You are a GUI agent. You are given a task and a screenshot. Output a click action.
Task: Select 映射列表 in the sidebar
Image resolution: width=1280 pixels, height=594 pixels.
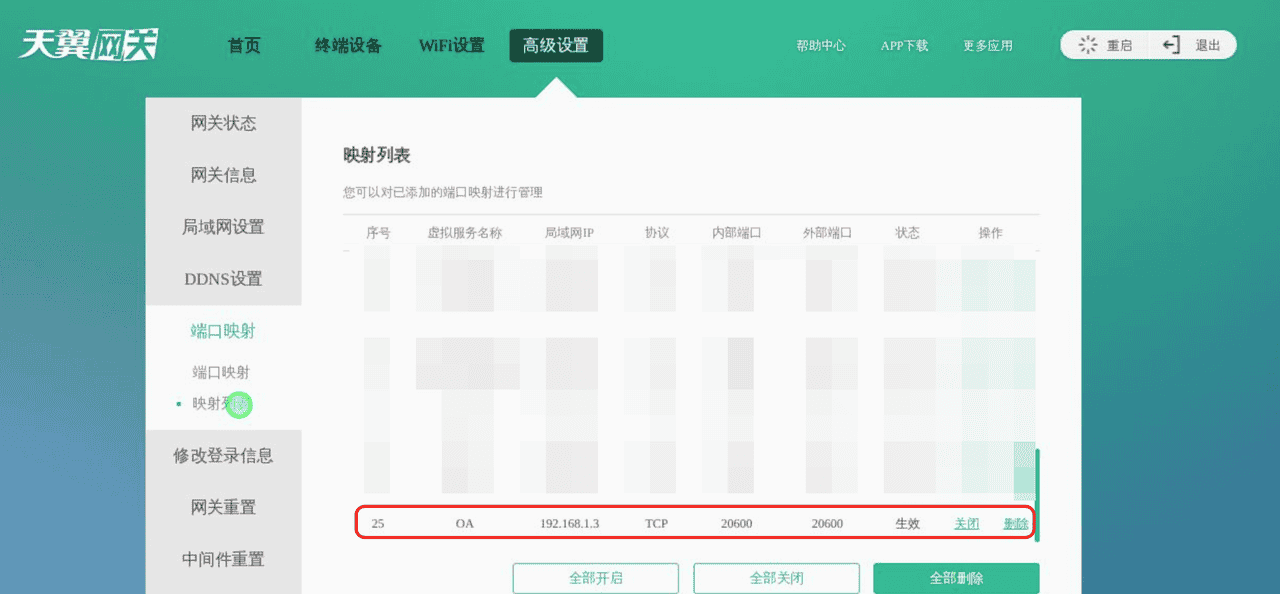pyautogui.click(x=222, y=404)
